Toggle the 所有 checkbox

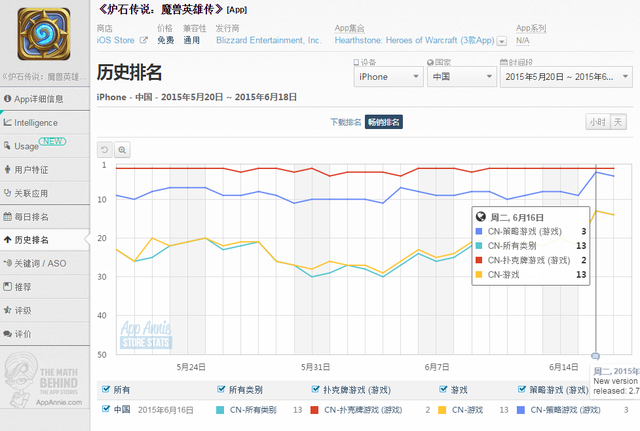coord(107,390)
